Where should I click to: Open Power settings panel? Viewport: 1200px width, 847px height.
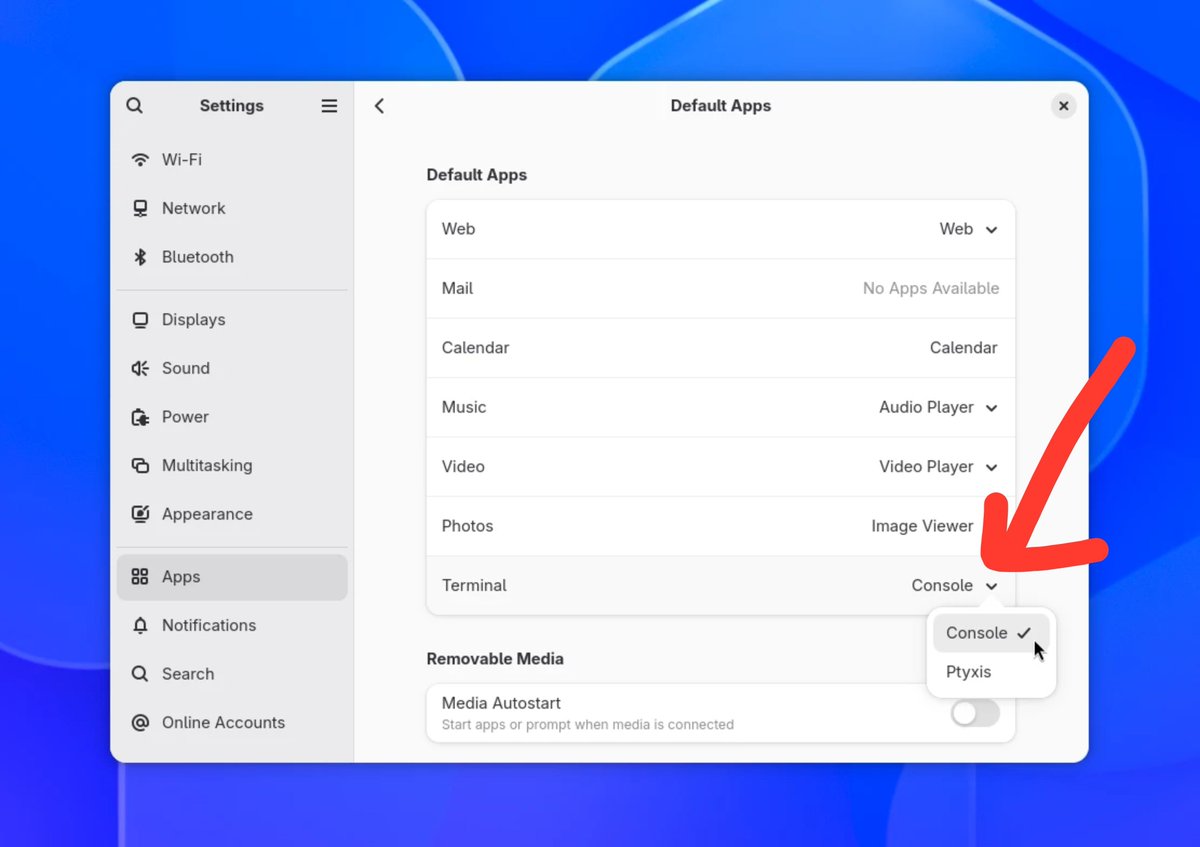click(232, 417)
